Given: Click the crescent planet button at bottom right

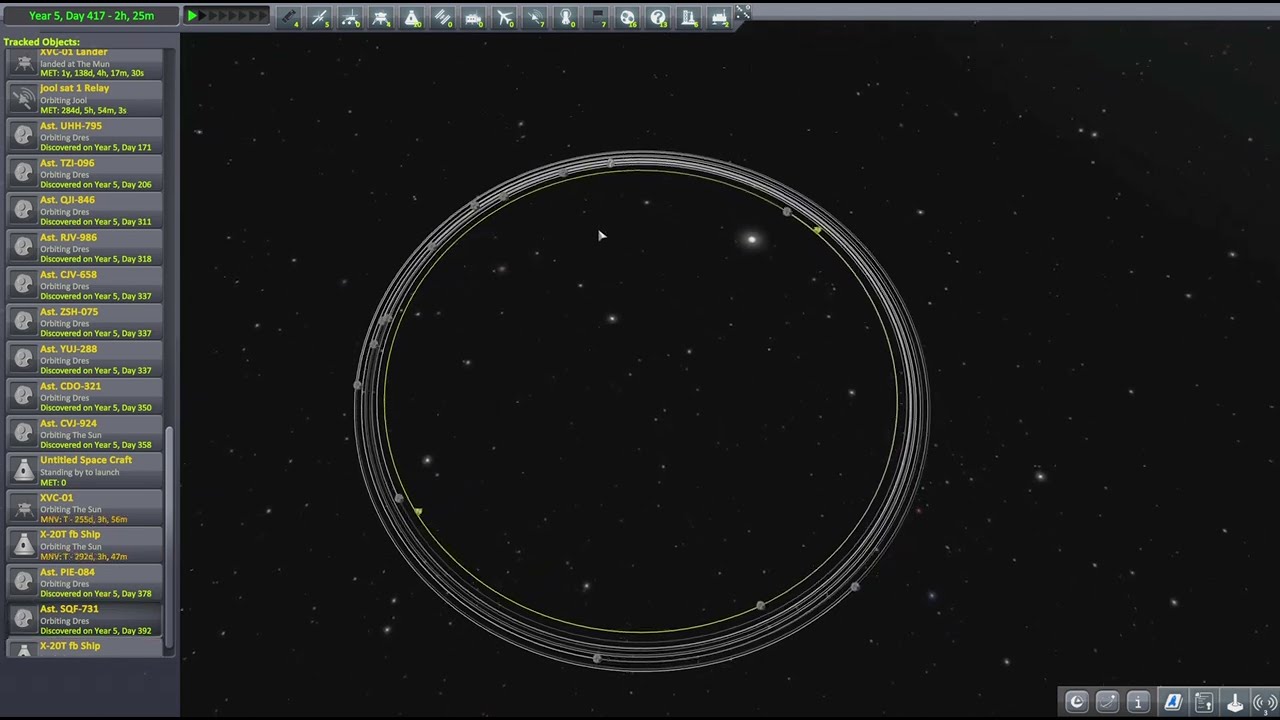Looking at the screenshot, I should pyautogui.click(x=1076, y=702).
